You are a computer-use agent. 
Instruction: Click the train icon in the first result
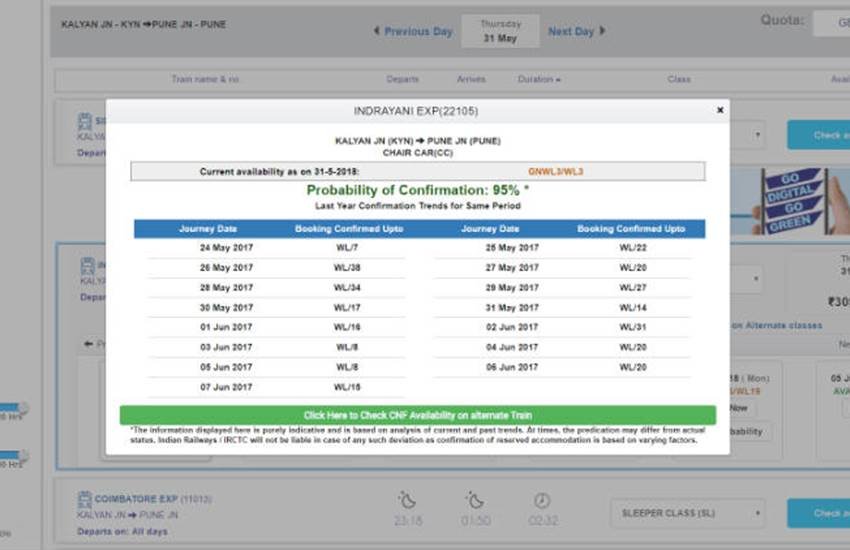pos(84,122)
